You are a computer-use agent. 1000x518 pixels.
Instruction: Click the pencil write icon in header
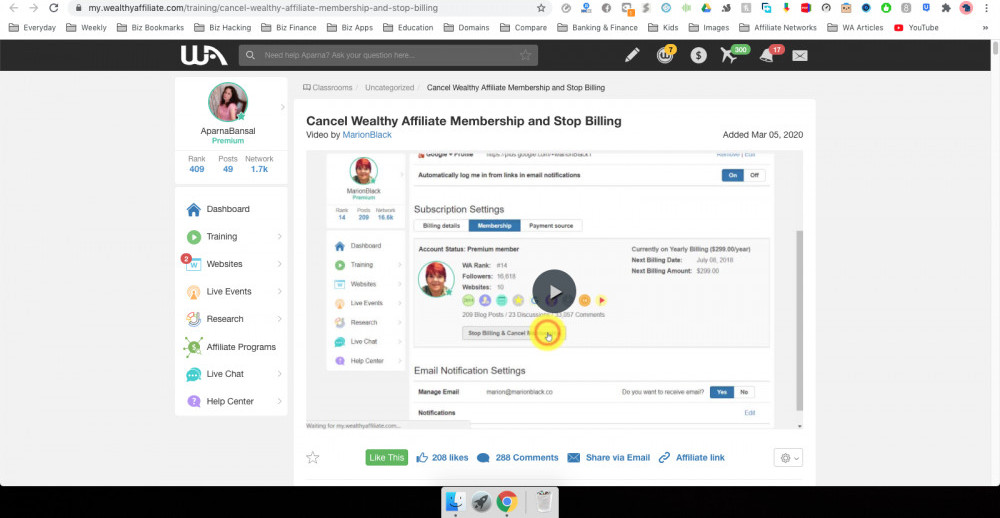[x=631, y=55]
